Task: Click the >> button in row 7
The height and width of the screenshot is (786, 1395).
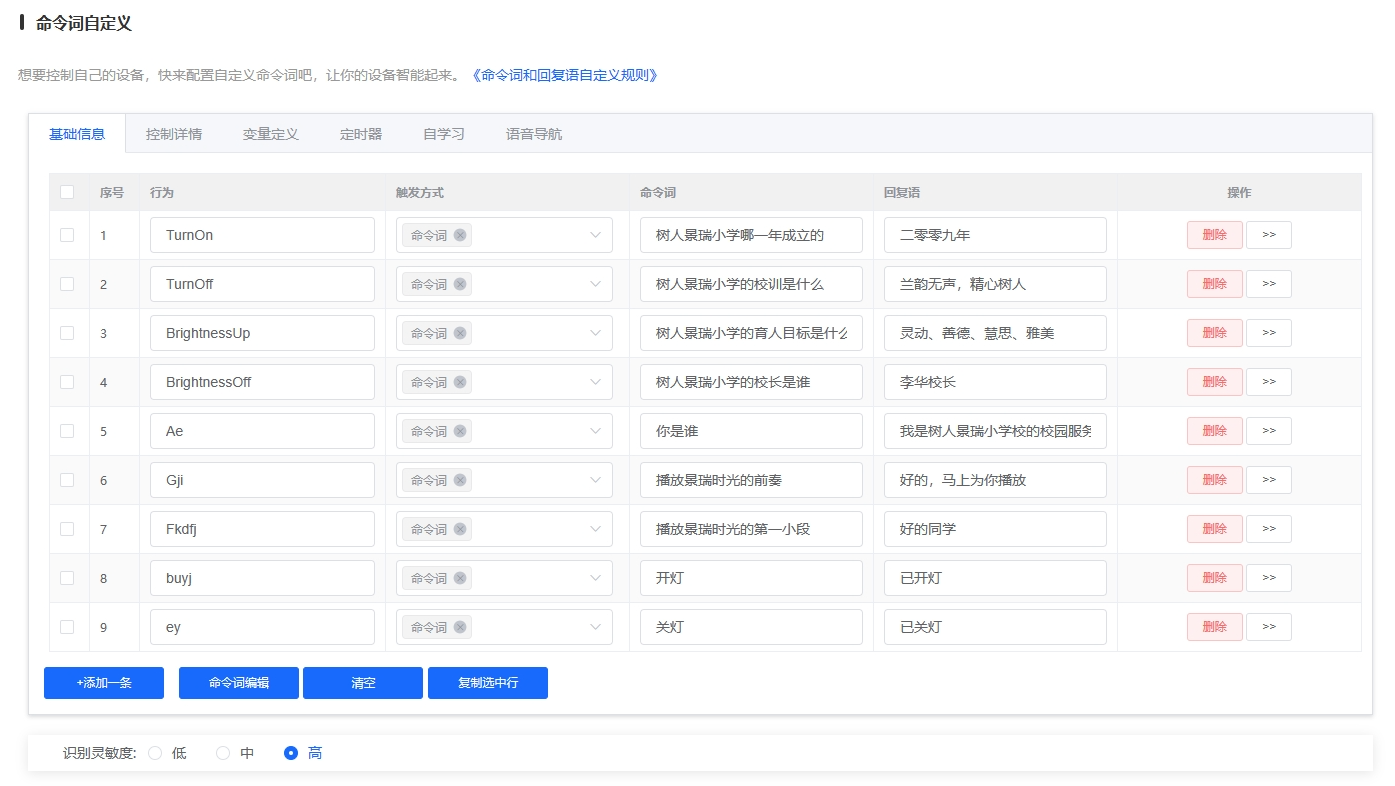Action: pos(1269,529)
